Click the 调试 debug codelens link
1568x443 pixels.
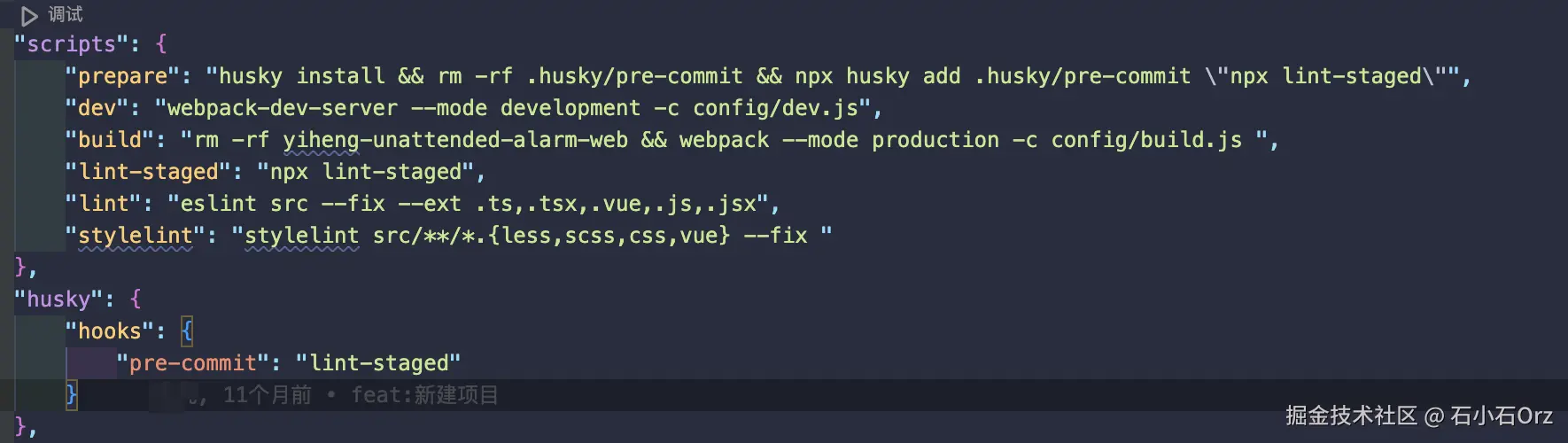click(x=66, y=15)
